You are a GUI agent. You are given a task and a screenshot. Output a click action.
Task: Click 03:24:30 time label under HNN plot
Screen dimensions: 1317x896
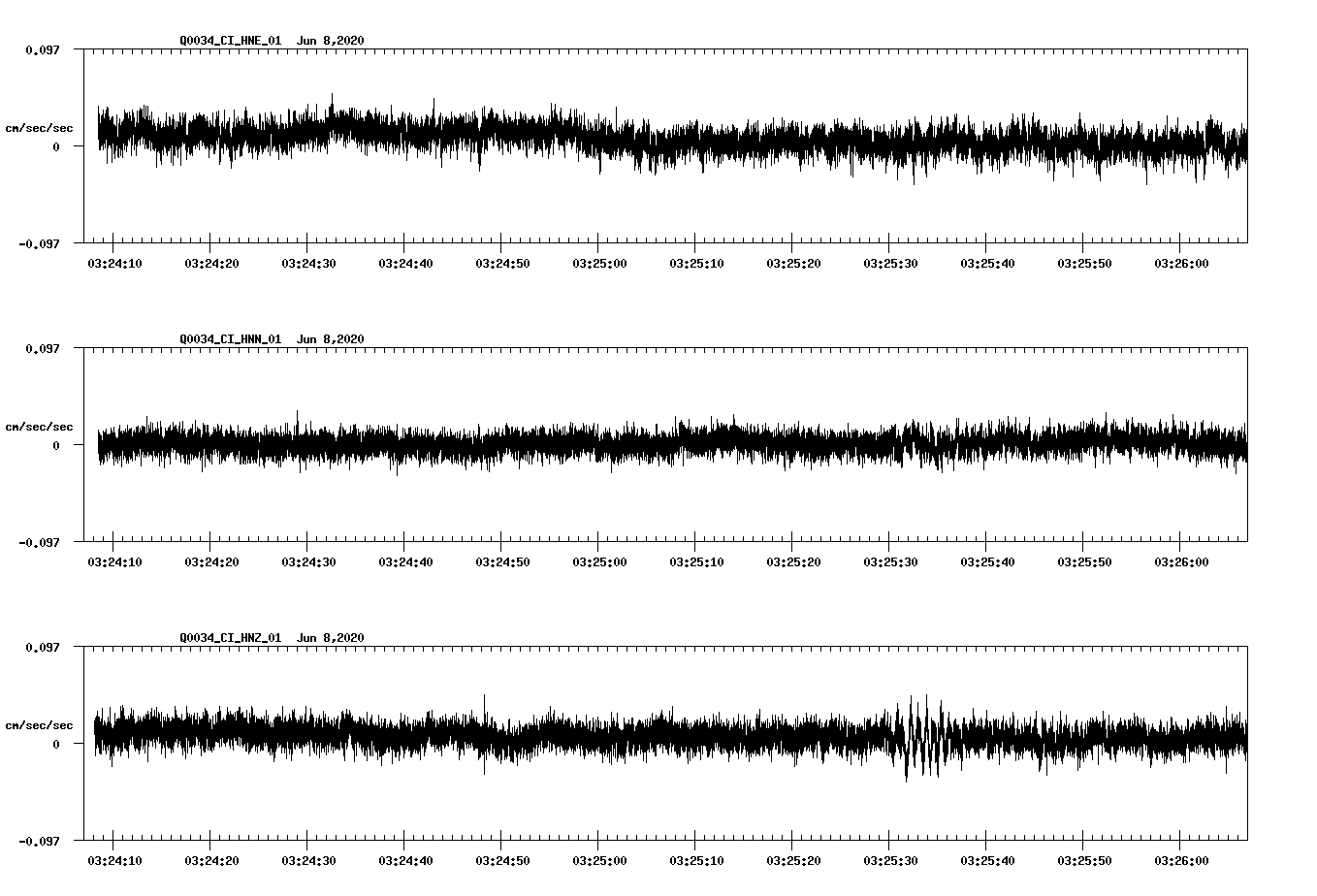click(x=308, y=562)
